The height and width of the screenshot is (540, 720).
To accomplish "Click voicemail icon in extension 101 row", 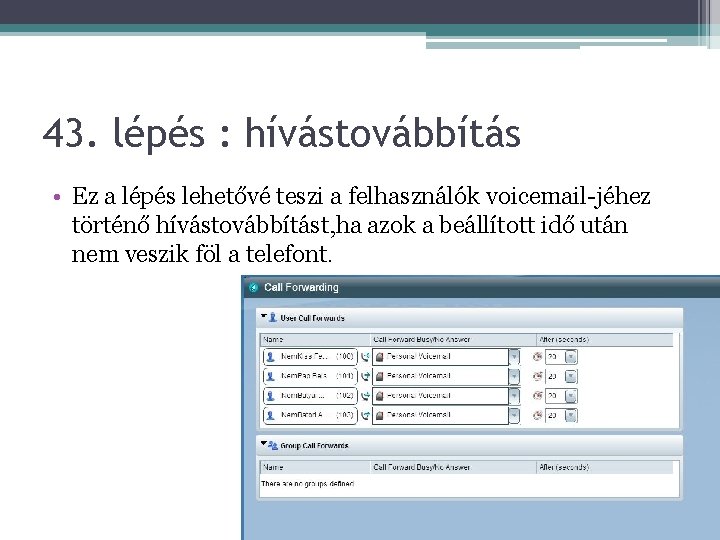I will tap(379, 376).
